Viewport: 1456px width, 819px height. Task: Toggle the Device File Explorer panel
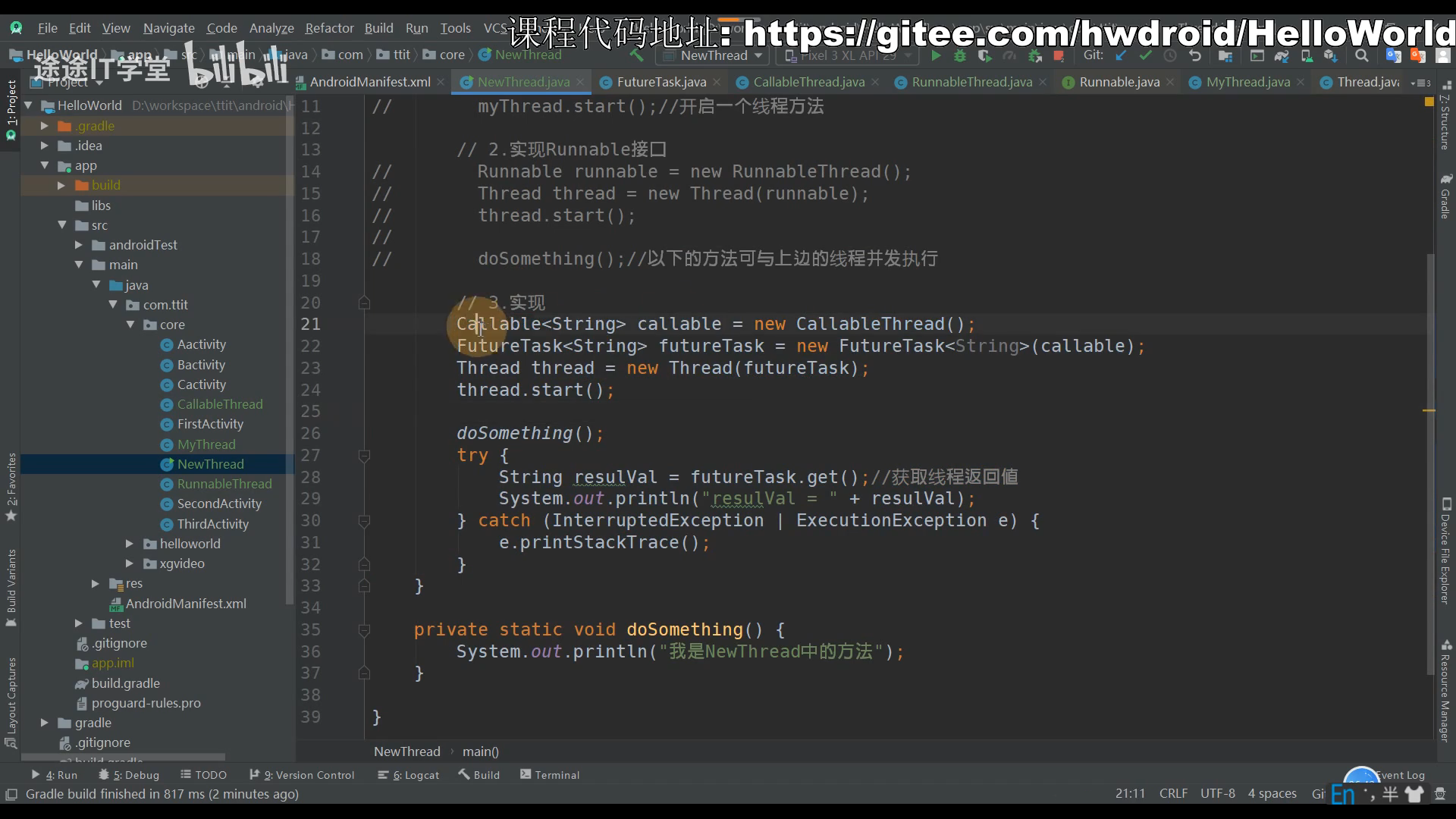pyautogui.click(x=1445, y=551)
